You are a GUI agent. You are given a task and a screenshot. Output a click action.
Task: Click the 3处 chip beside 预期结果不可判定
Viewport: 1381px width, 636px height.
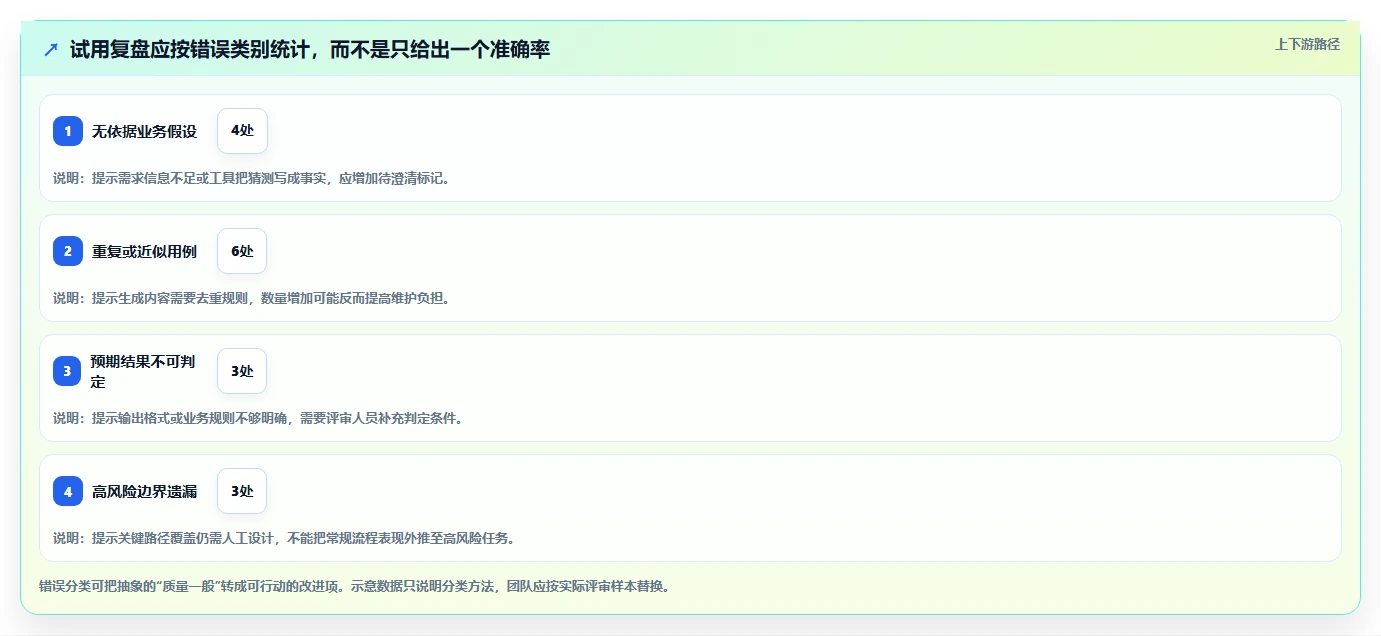[x=242, y=371]
